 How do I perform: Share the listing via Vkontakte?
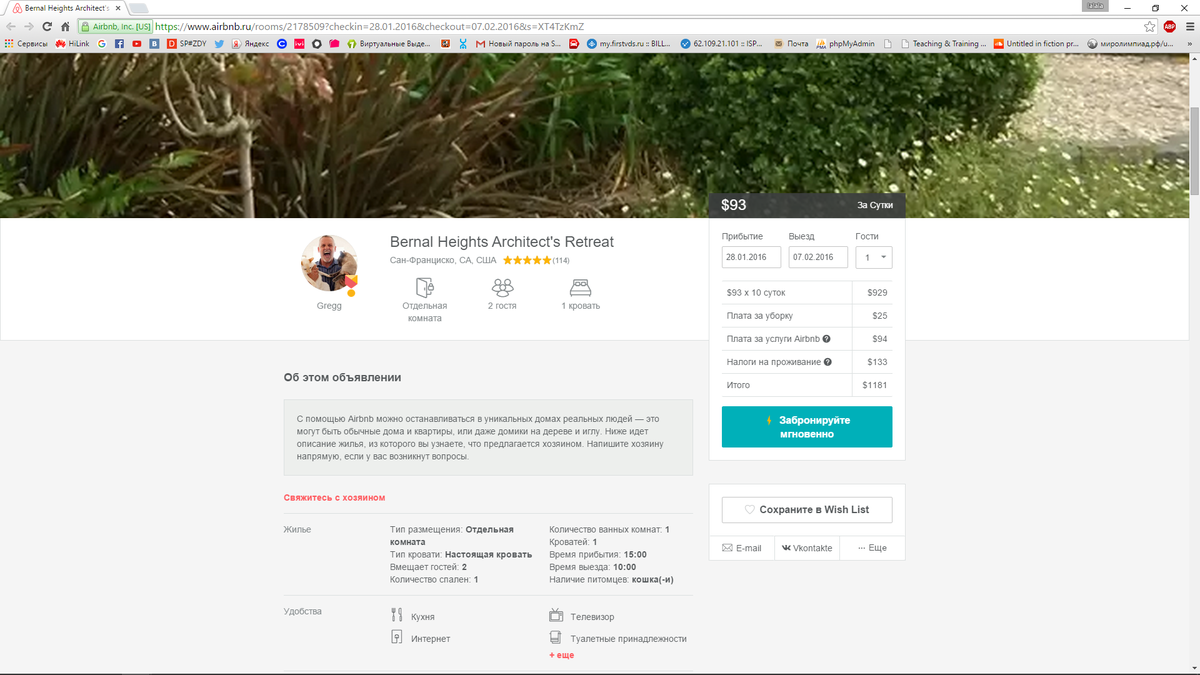807,548
